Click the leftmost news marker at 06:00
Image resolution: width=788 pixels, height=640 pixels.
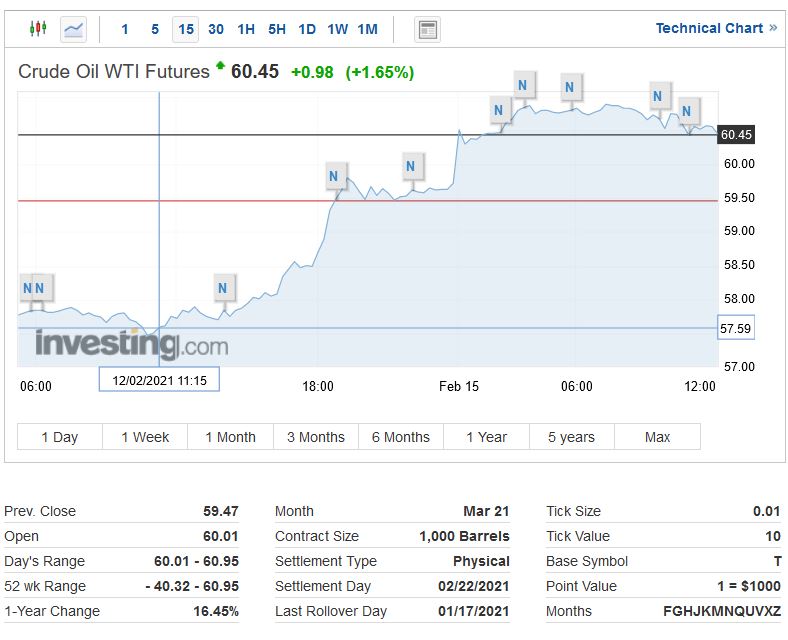click(x=27, y=289)
